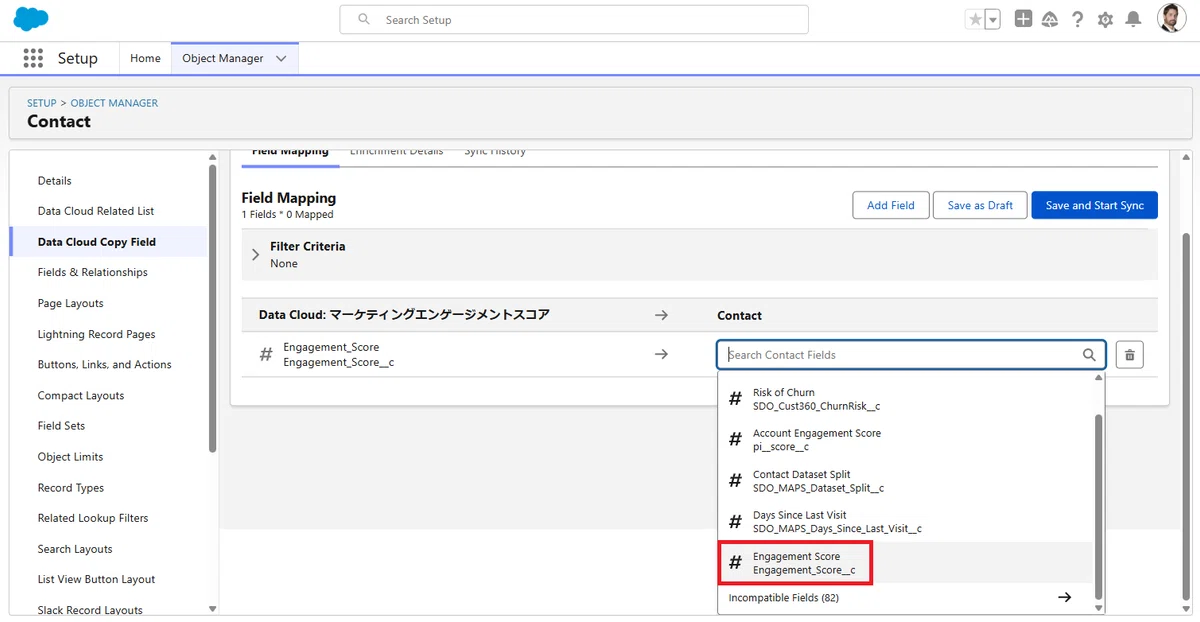1200x622 pixels.
Task: Select the Object Manager tab
Action: [x=223, y=58]
